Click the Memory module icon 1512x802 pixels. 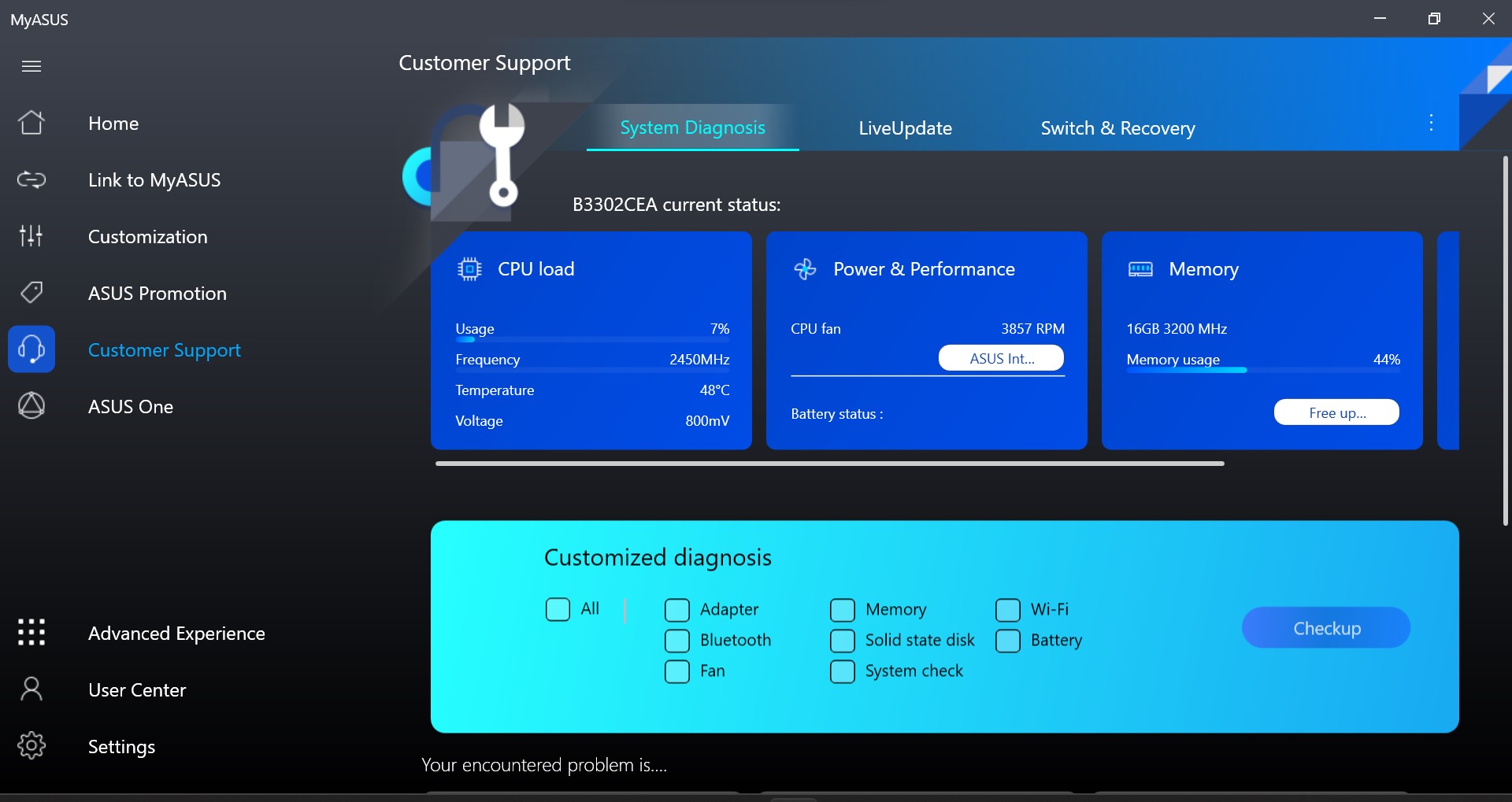point(1140,269)
